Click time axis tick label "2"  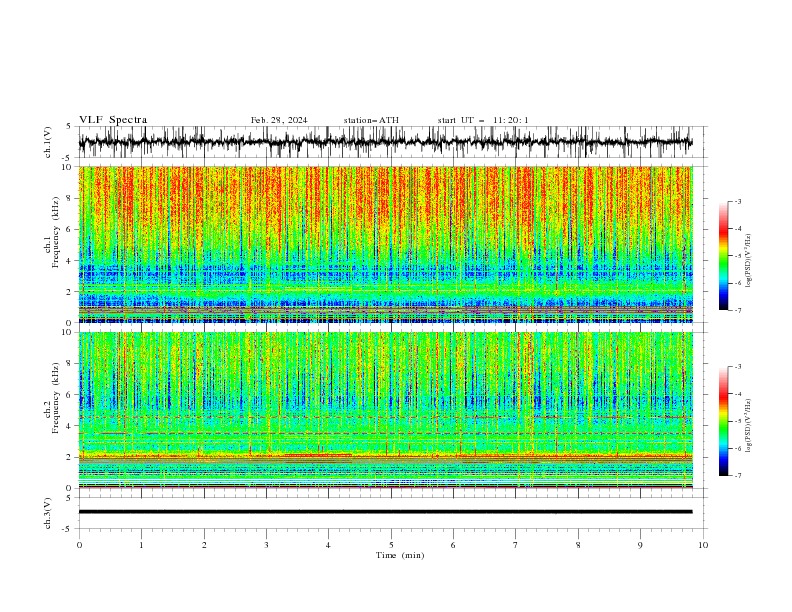[204, 545]
